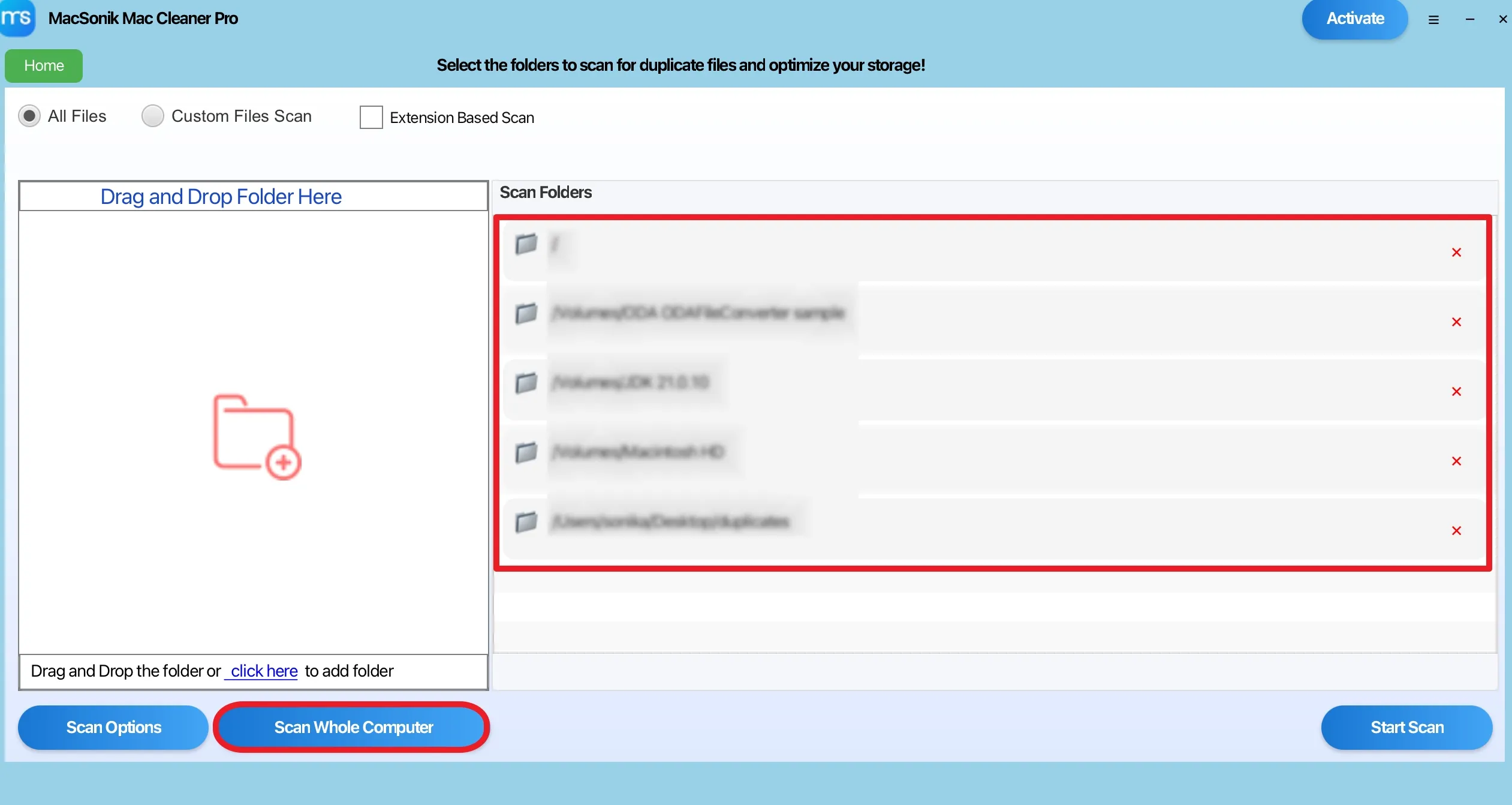Open Scan Options
Image resolution: width=1512 pixels, height=805 pixels.
(113, 727)
